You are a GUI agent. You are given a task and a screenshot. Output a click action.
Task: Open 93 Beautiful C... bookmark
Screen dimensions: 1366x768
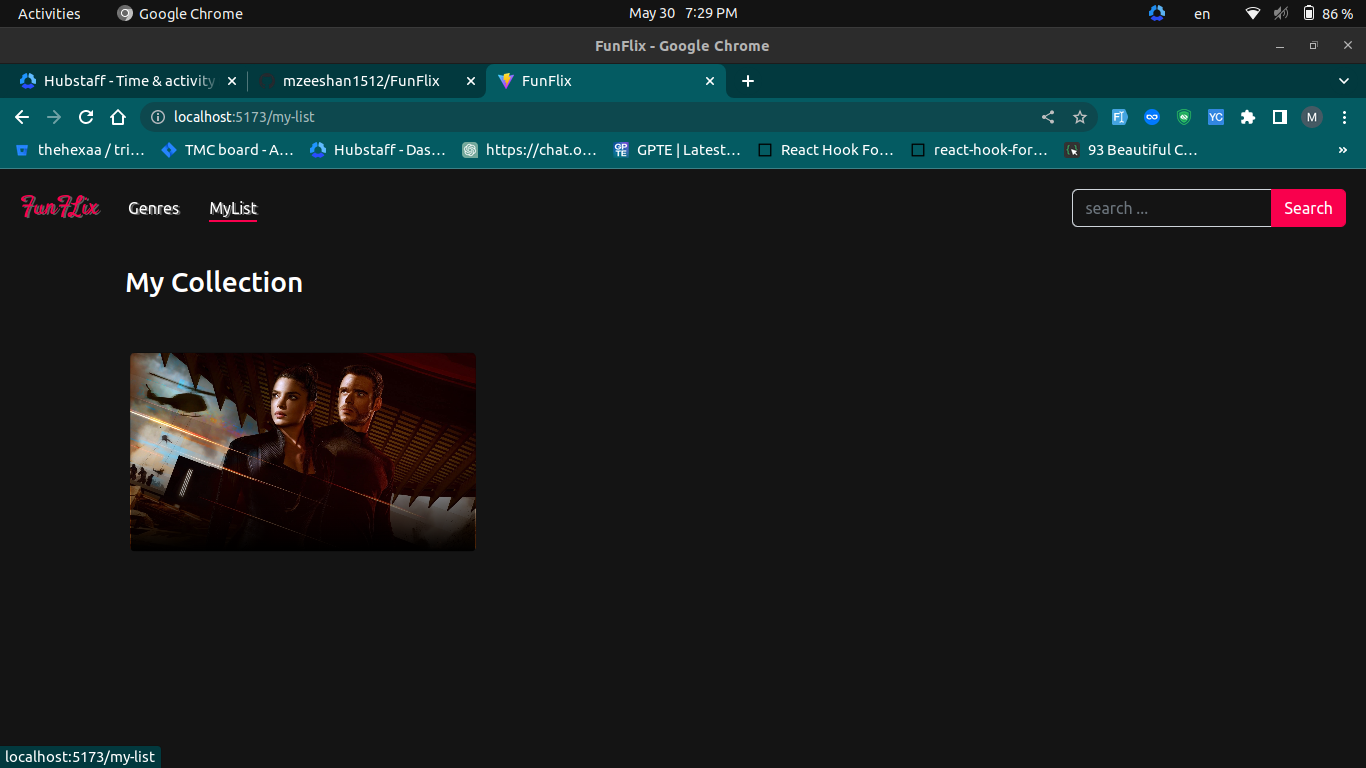click(x=1131, y=150)
